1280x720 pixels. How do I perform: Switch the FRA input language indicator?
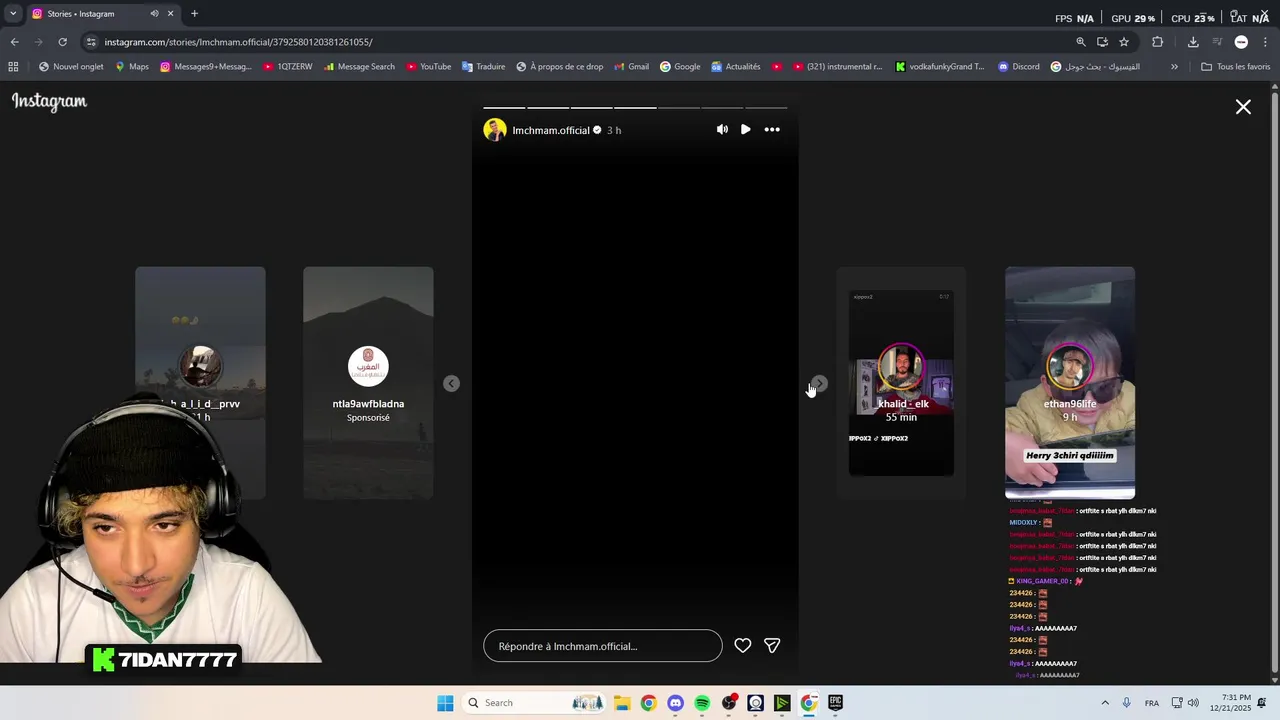click(x=1152, y=703)
